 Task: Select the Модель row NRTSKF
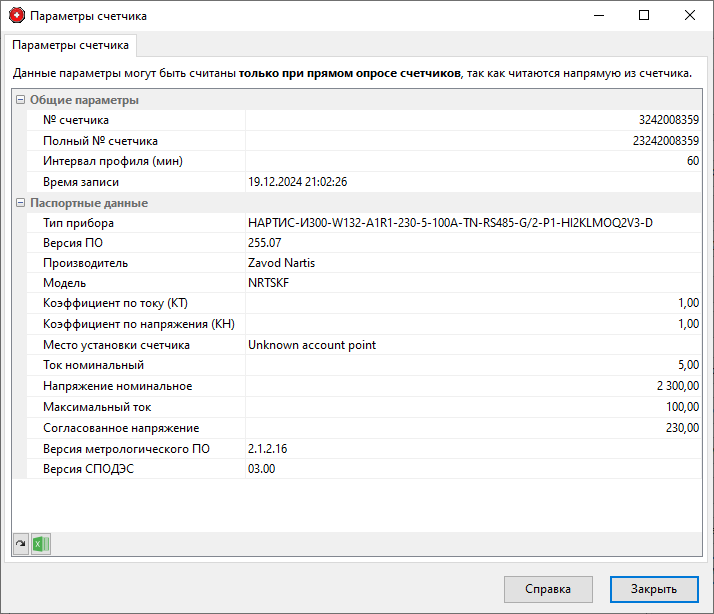[x=364, y=283]
